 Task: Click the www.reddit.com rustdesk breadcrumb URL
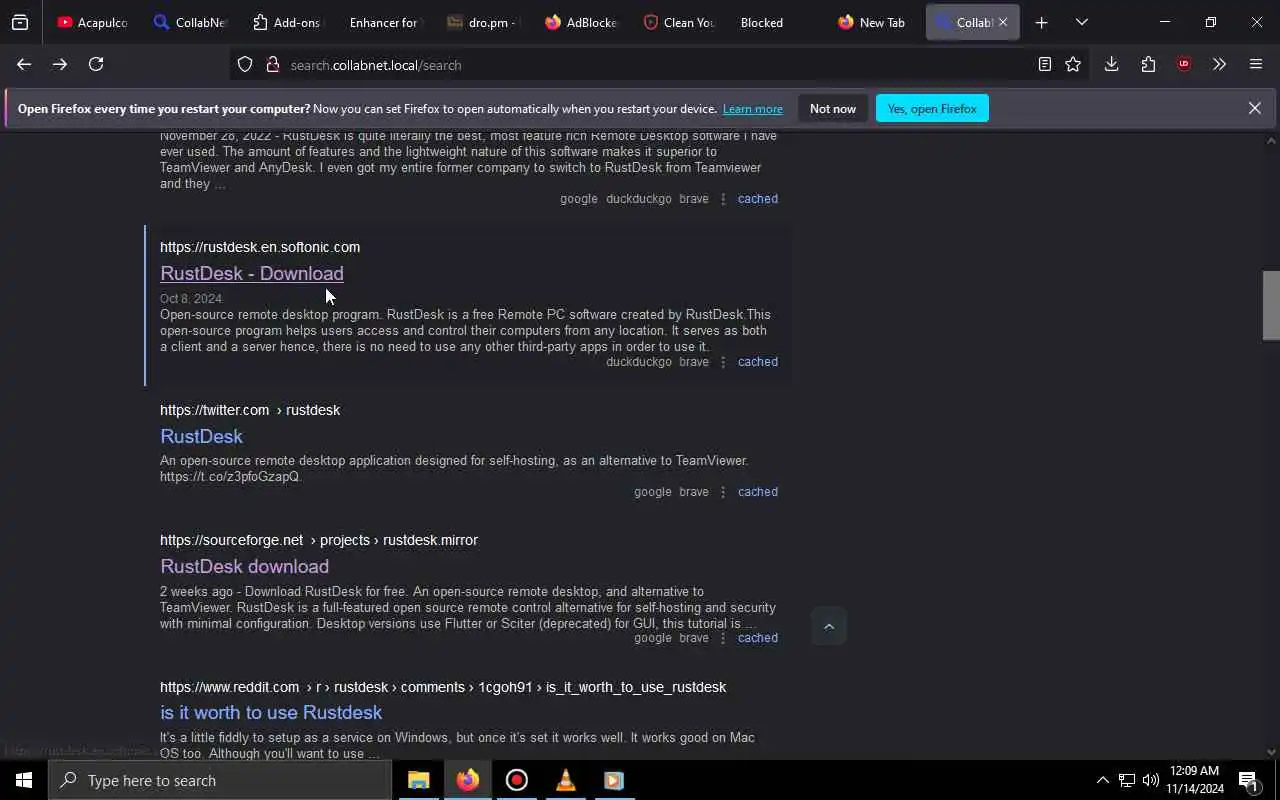[443, 687]
